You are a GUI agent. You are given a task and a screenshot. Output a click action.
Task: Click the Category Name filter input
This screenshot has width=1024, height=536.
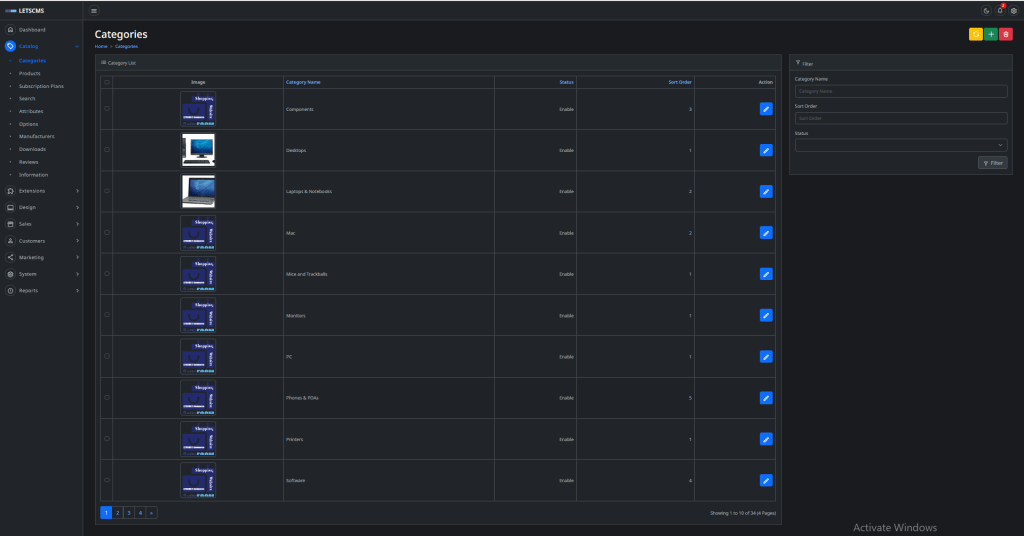pos(901,91)
